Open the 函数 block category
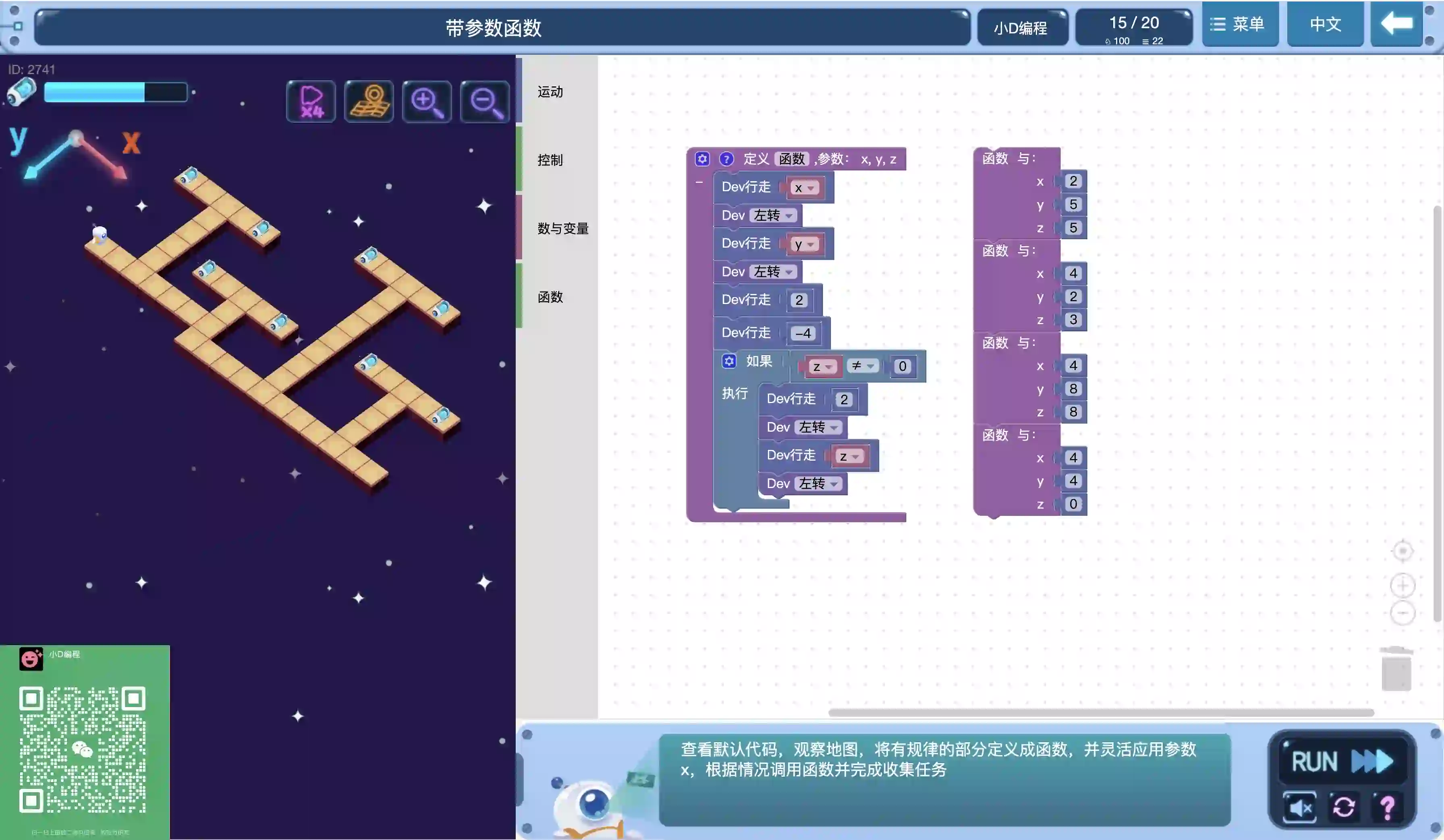The width and height of the screenshot is (1444, 840). pos(550,297)
